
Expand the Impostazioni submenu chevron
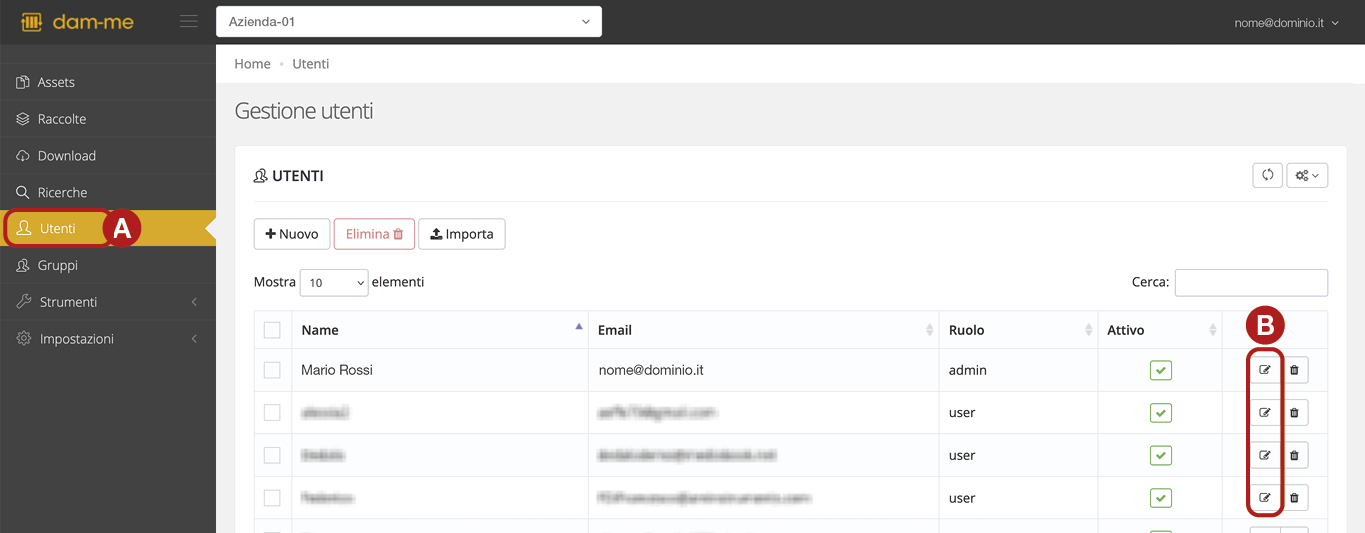194,339
